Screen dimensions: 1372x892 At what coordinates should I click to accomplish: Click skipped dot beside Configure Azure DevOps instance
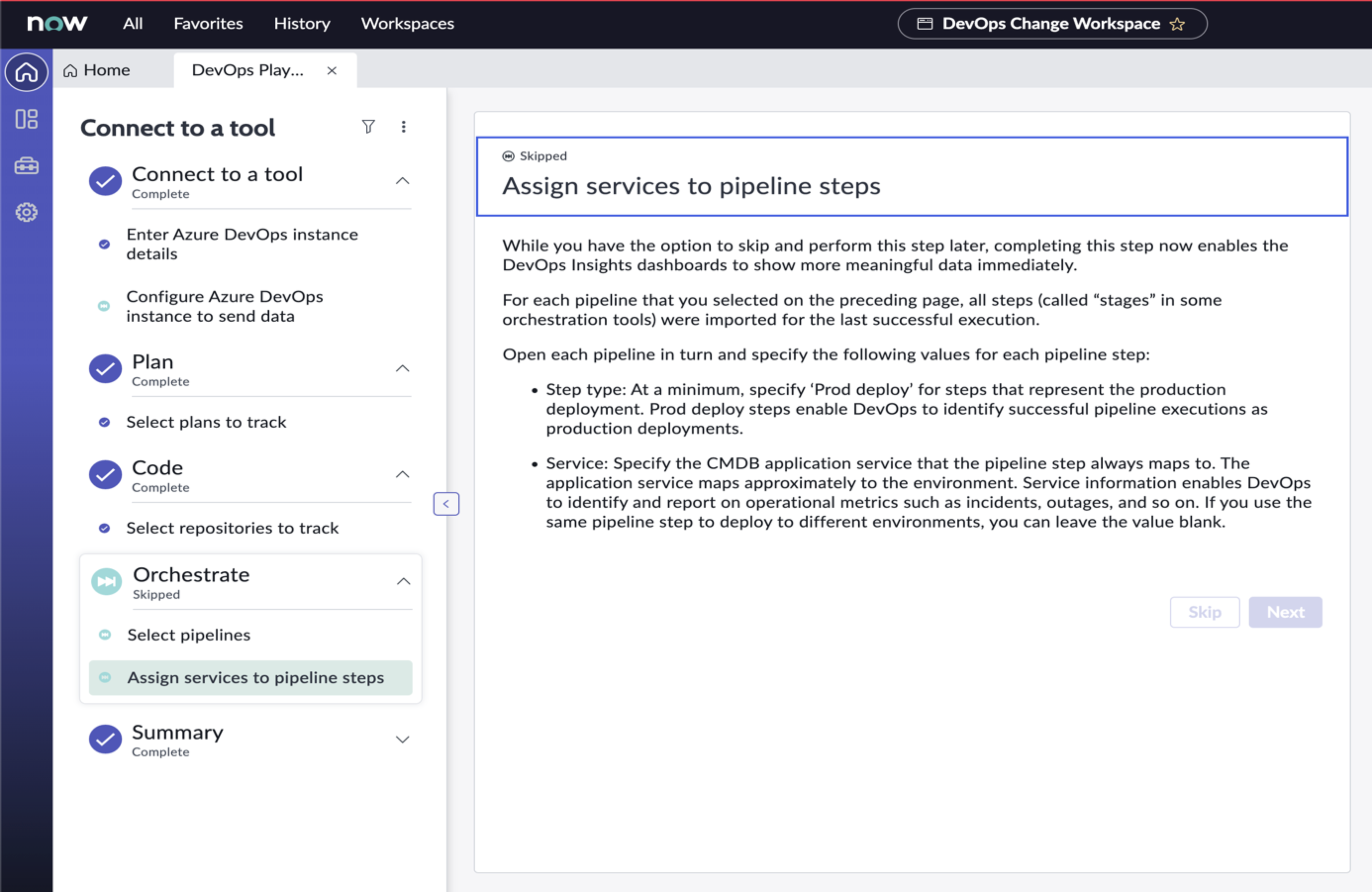click(104, 305)
